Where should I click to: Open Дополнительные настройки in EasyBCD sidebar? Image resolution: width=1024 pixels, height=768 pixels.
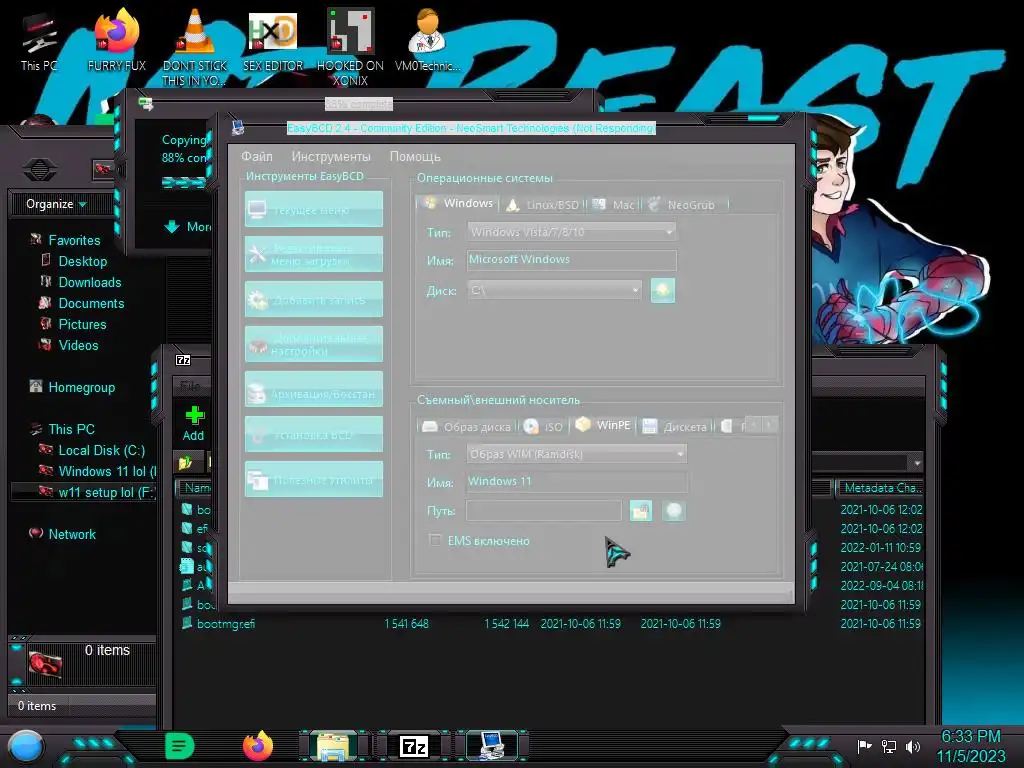(x=313, y=344)
